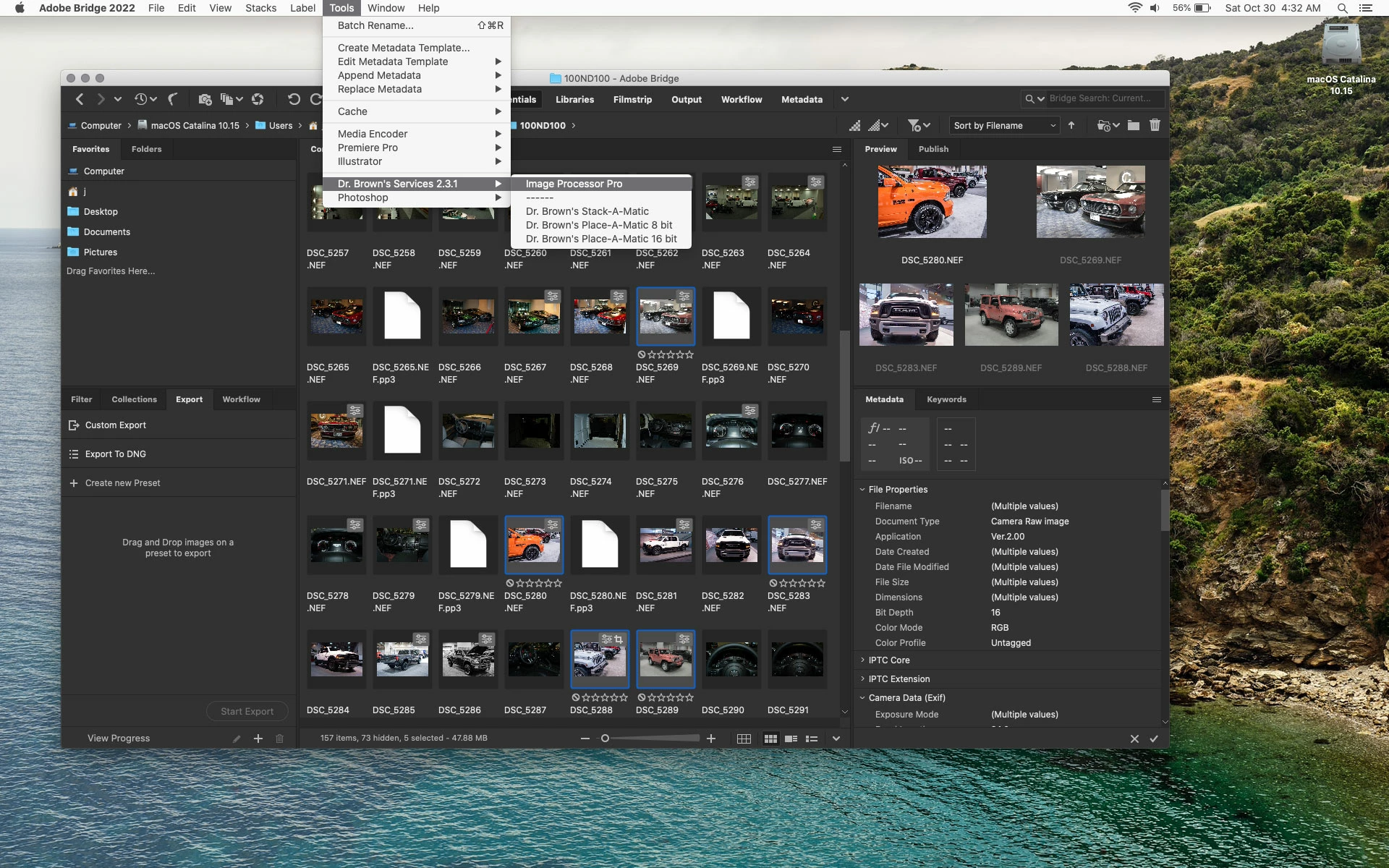Adjust the thumbnail size slider
Screen dimensions: 1389x868
point(606,739)
